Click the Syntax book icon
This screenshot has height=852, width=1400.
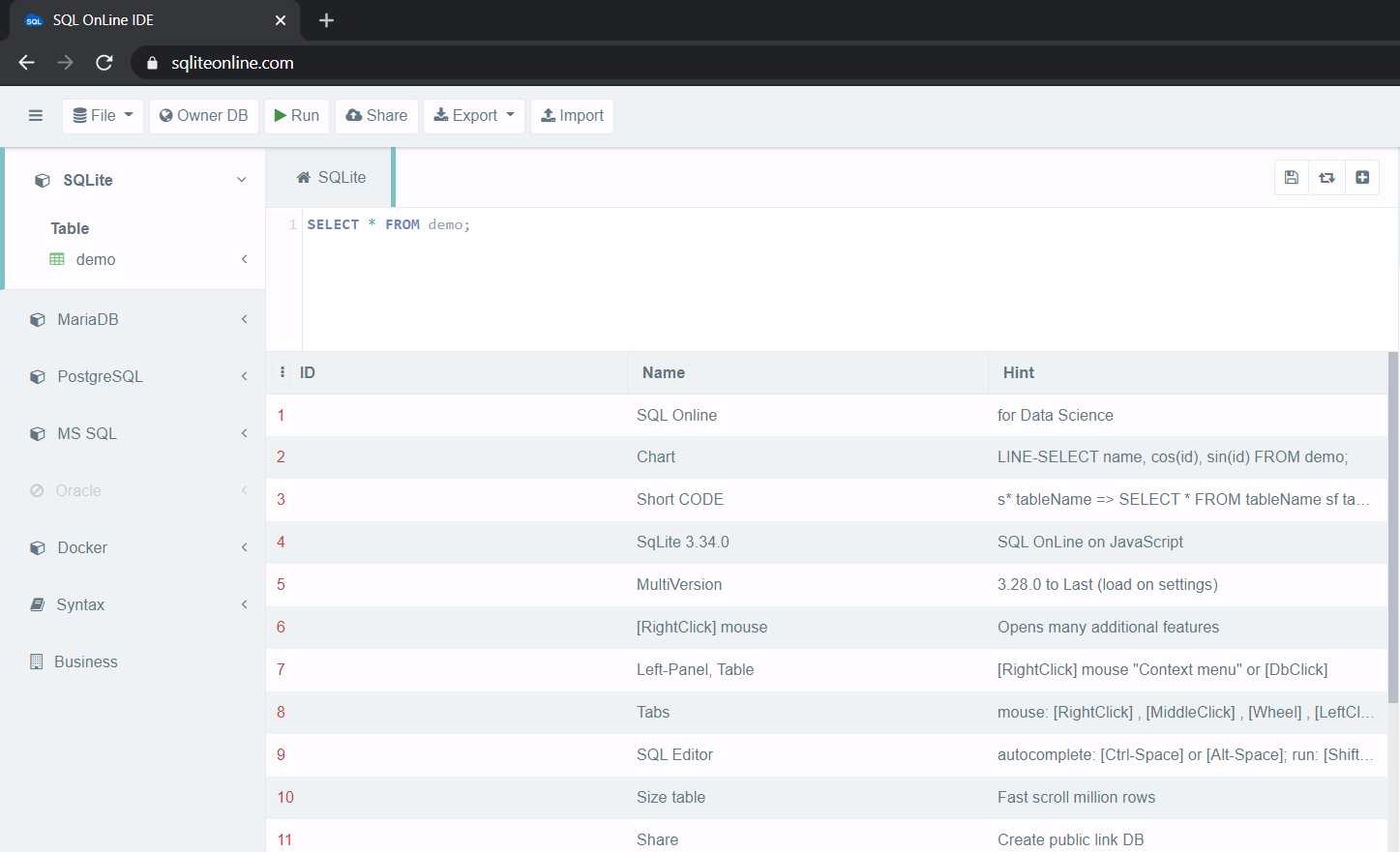(x=38, y=604)
